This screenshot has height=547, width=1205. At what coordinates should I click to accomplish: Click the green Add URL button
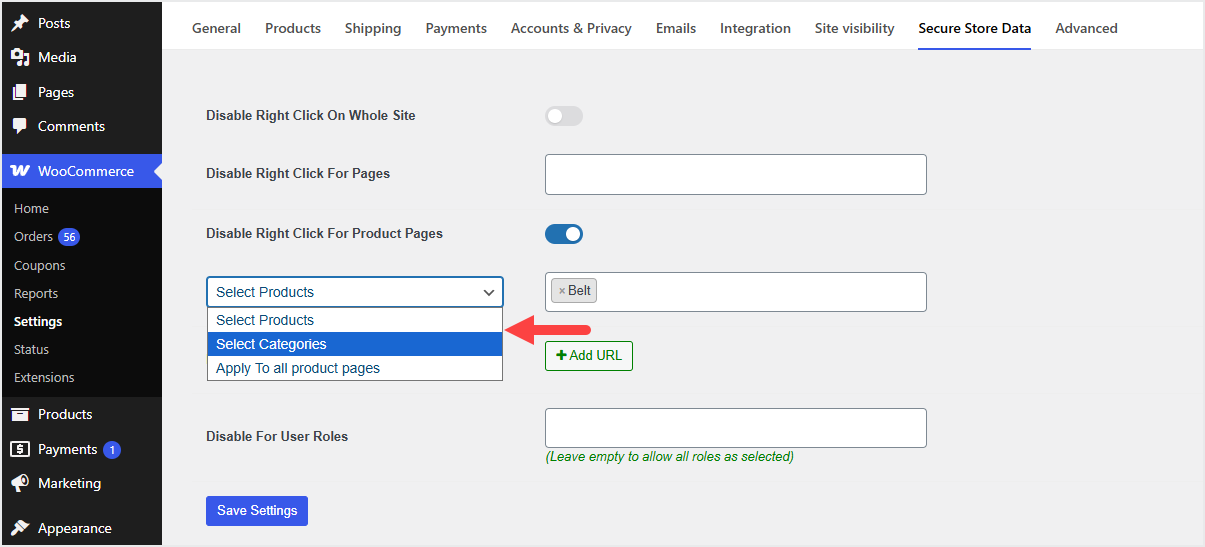tap(589, 356)
